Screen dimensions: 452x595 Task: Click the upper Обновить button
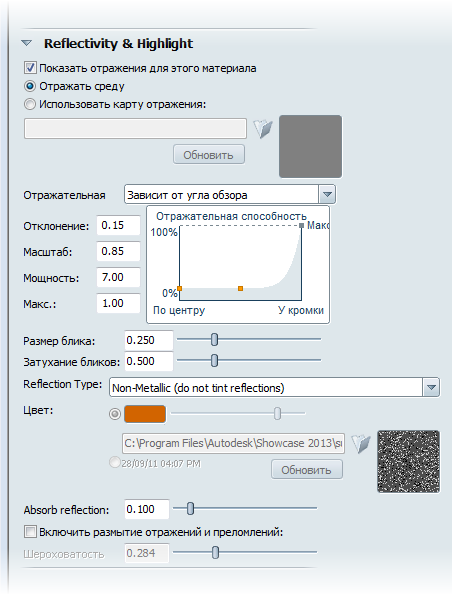pyautogui.click(x=209, y=154)
